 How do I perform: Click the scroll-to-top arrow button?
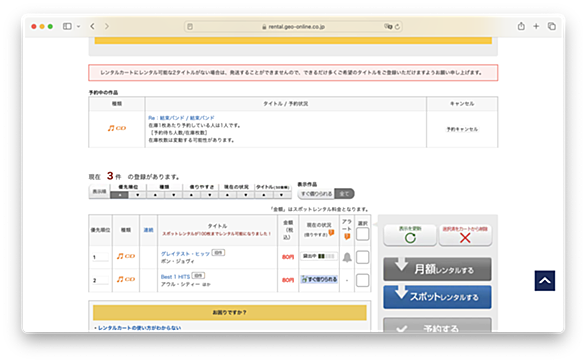click(x=545, y=280)
